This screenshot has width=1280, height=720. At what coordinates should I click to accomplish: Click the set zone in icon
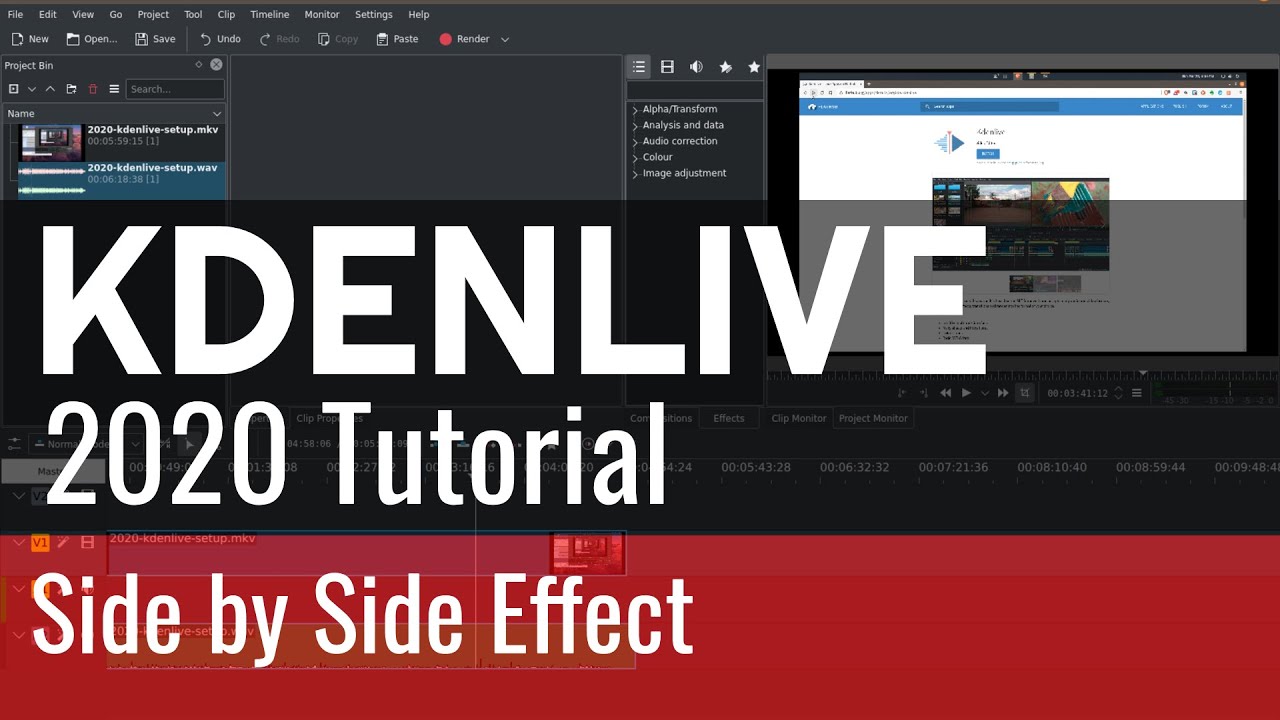(902, 393)
